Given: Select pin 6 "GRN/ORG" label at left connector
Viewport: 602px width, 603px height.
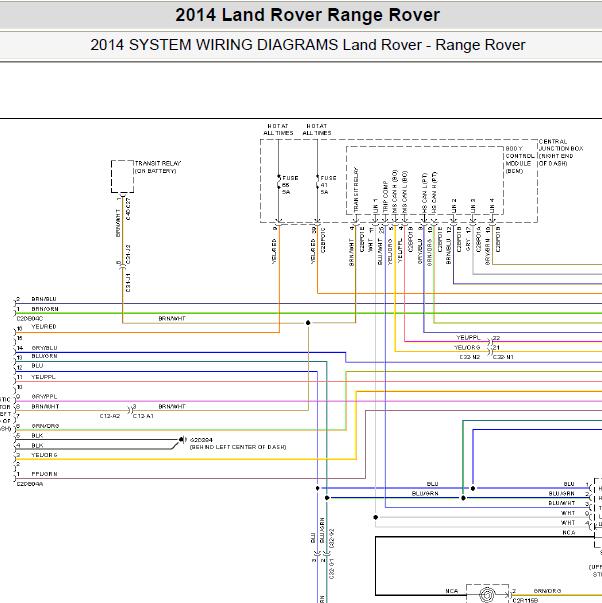Looking at the screenshot, I should tap(45, 426).
